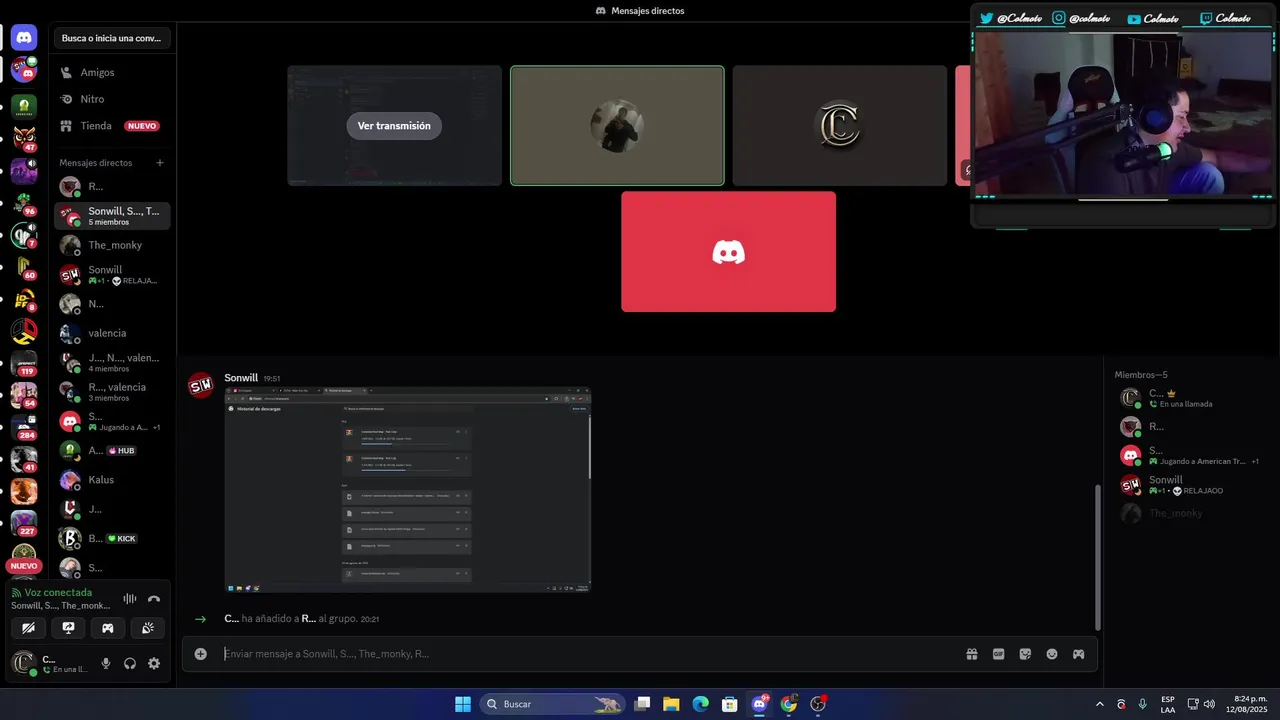Open the 3 miembros group conversation
1280x720 pixels.
click(x=112, y=392)
